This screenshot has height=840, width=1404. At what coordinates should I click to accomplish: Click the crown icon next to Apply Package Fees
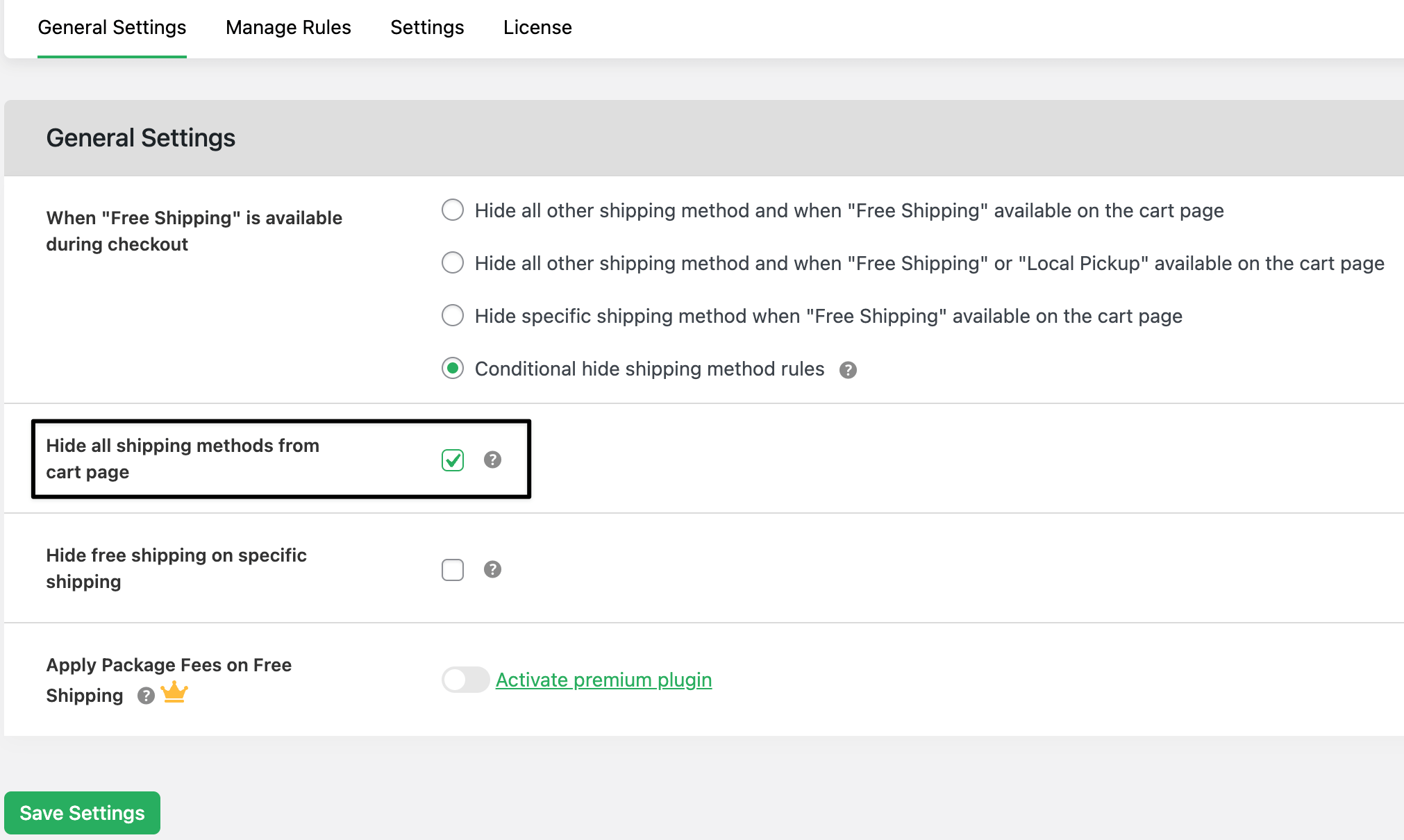click(175, 692)
